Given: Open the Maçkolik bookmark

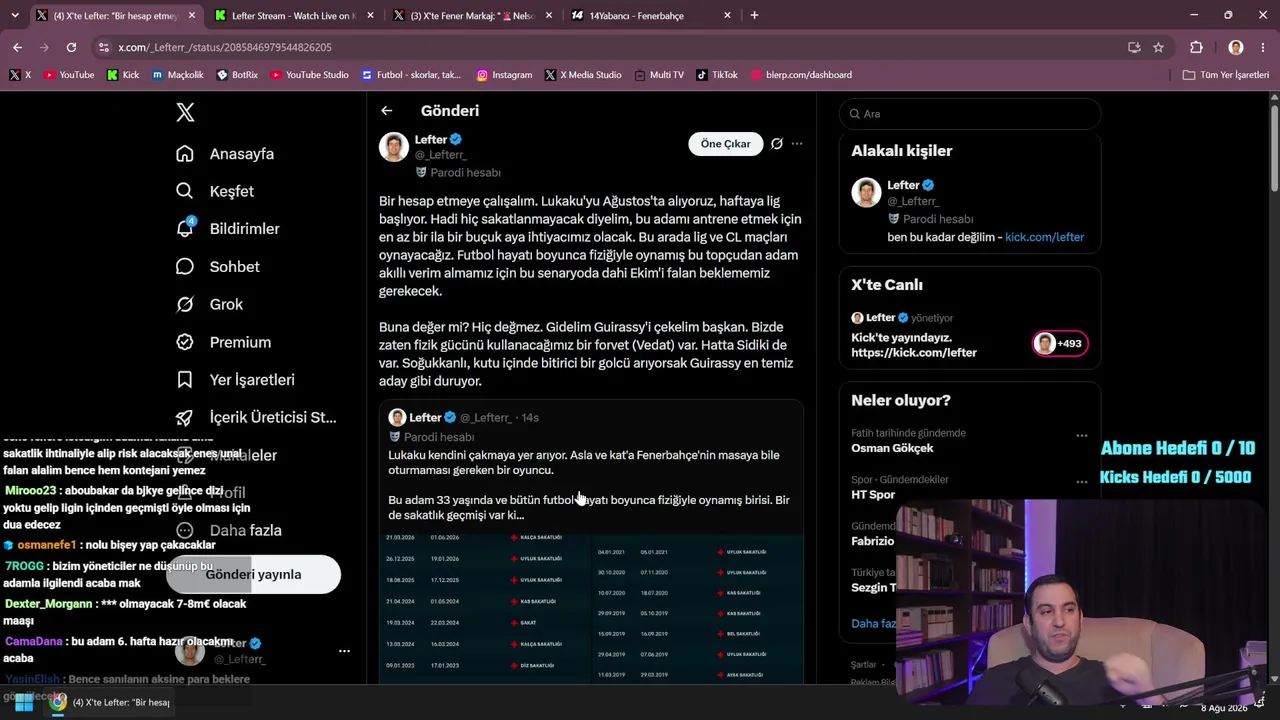Looking at the screenshot, I should point(178,75).
